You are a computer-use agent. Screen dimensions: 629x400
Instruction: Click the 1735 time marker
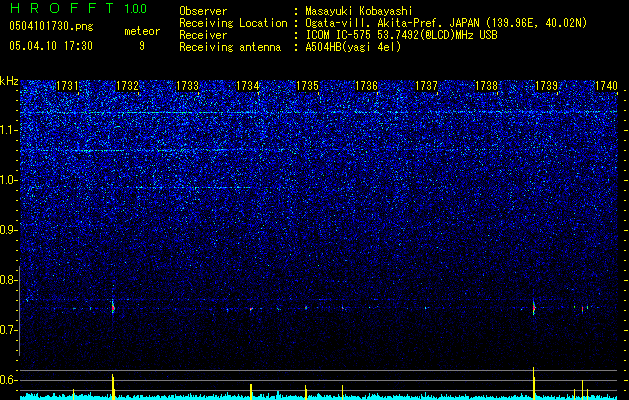[x=307, y=85]
